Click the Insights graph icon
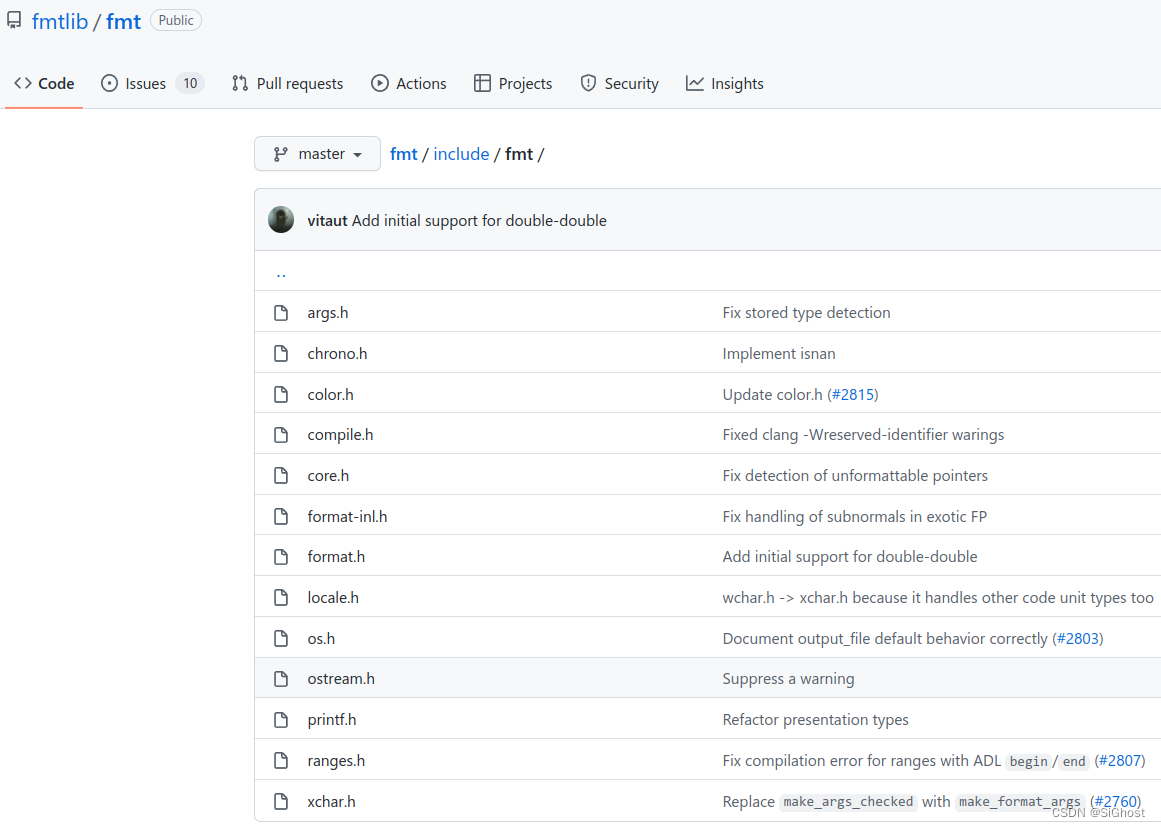The width and height of the screenshot is (1161, 827). 696,83
